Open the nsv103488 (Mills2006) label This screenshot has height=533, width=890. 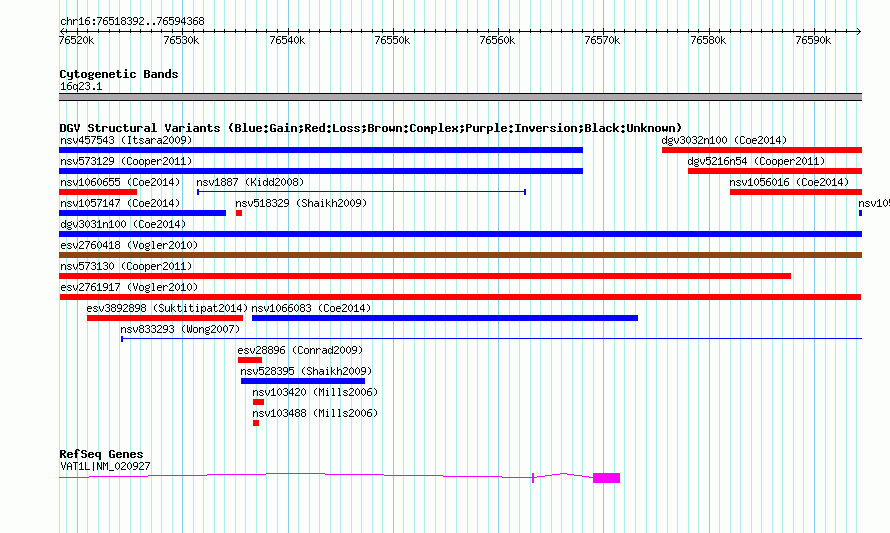click(315, 413)
